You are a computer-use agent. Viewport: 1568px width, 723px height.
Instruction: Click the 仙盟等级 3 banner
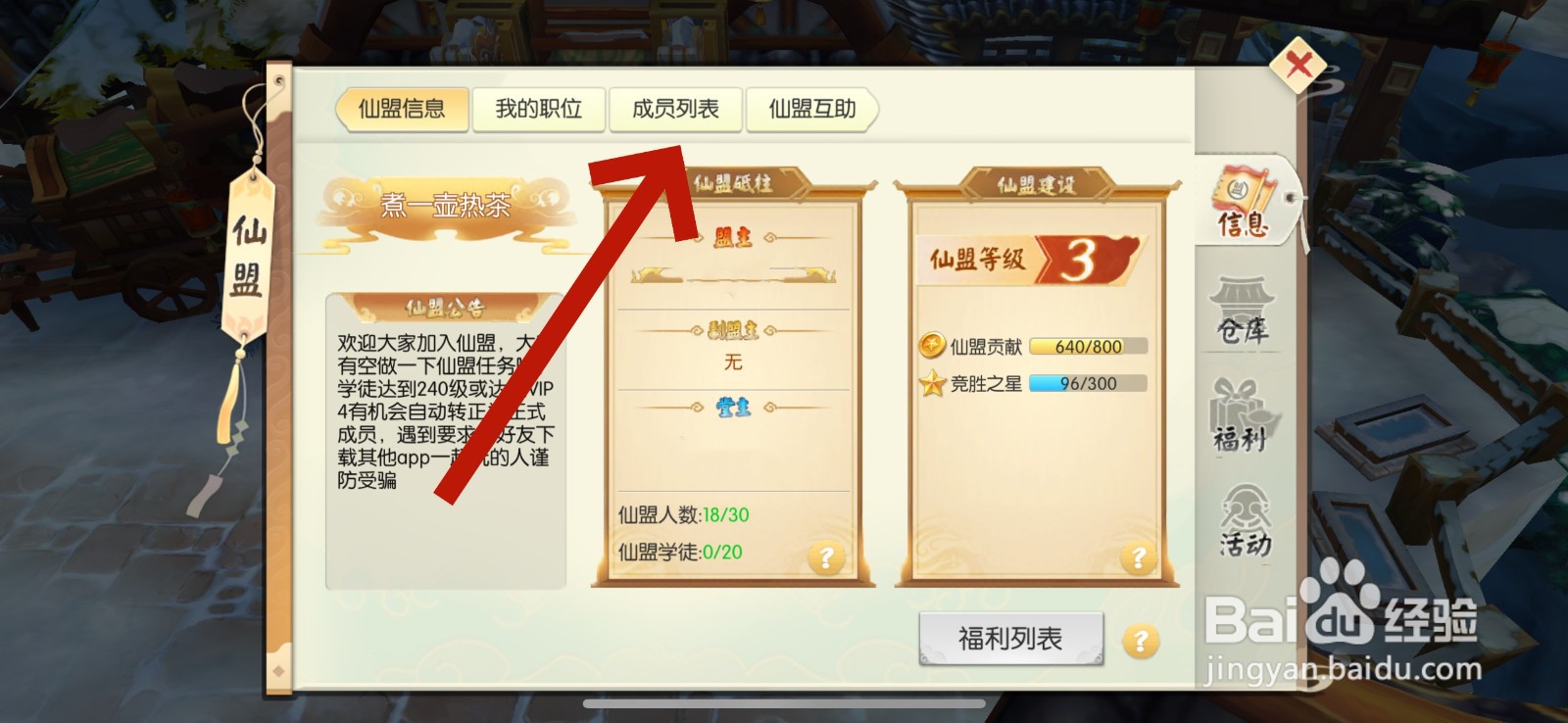point(1031,260)
